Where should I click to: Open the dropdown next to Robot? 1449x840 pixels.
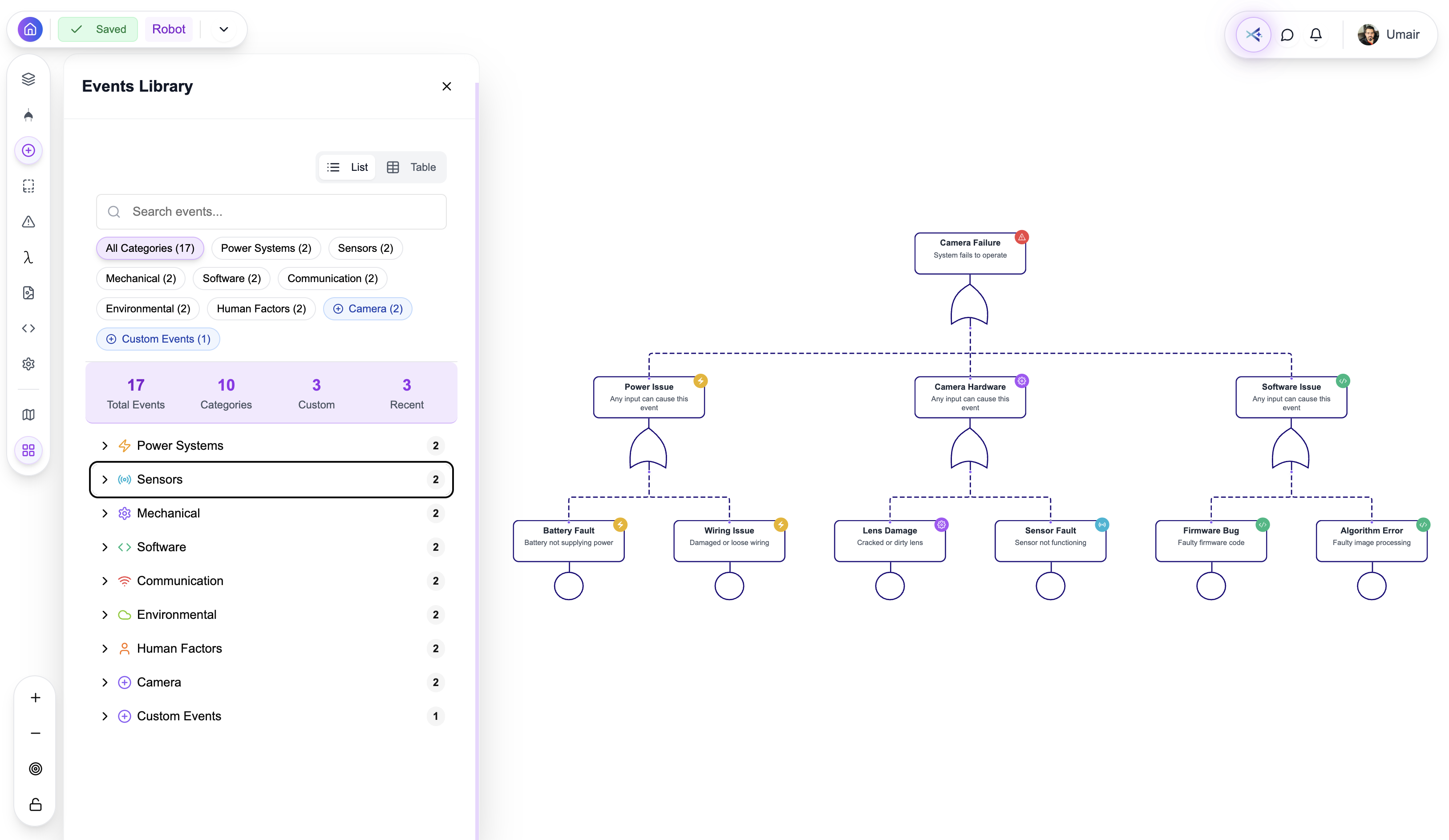click(224, 29)
